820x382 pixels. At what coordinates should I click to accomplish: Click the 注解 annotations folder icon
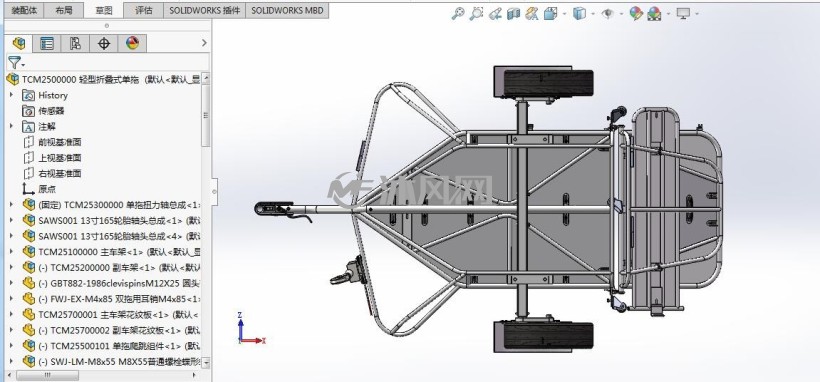pyautogui.click(x=28, y=127)
